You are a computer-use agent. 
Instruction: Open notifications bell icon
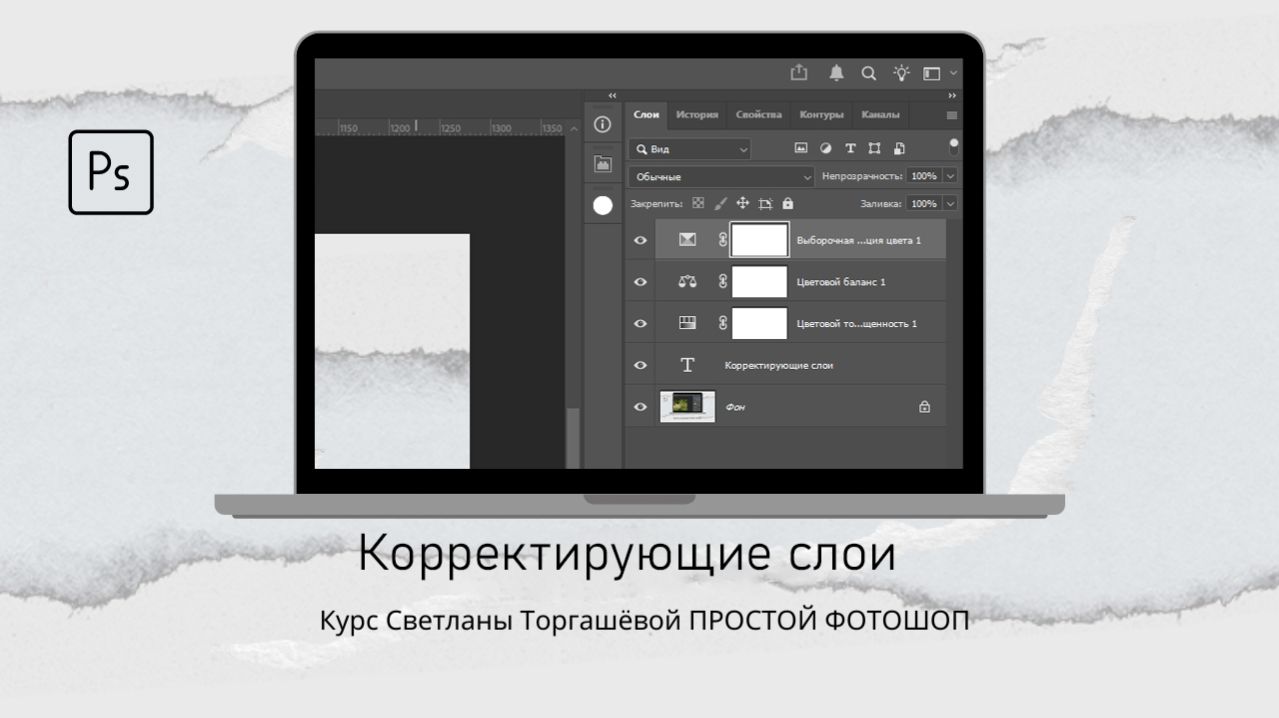tap(836, 72)
